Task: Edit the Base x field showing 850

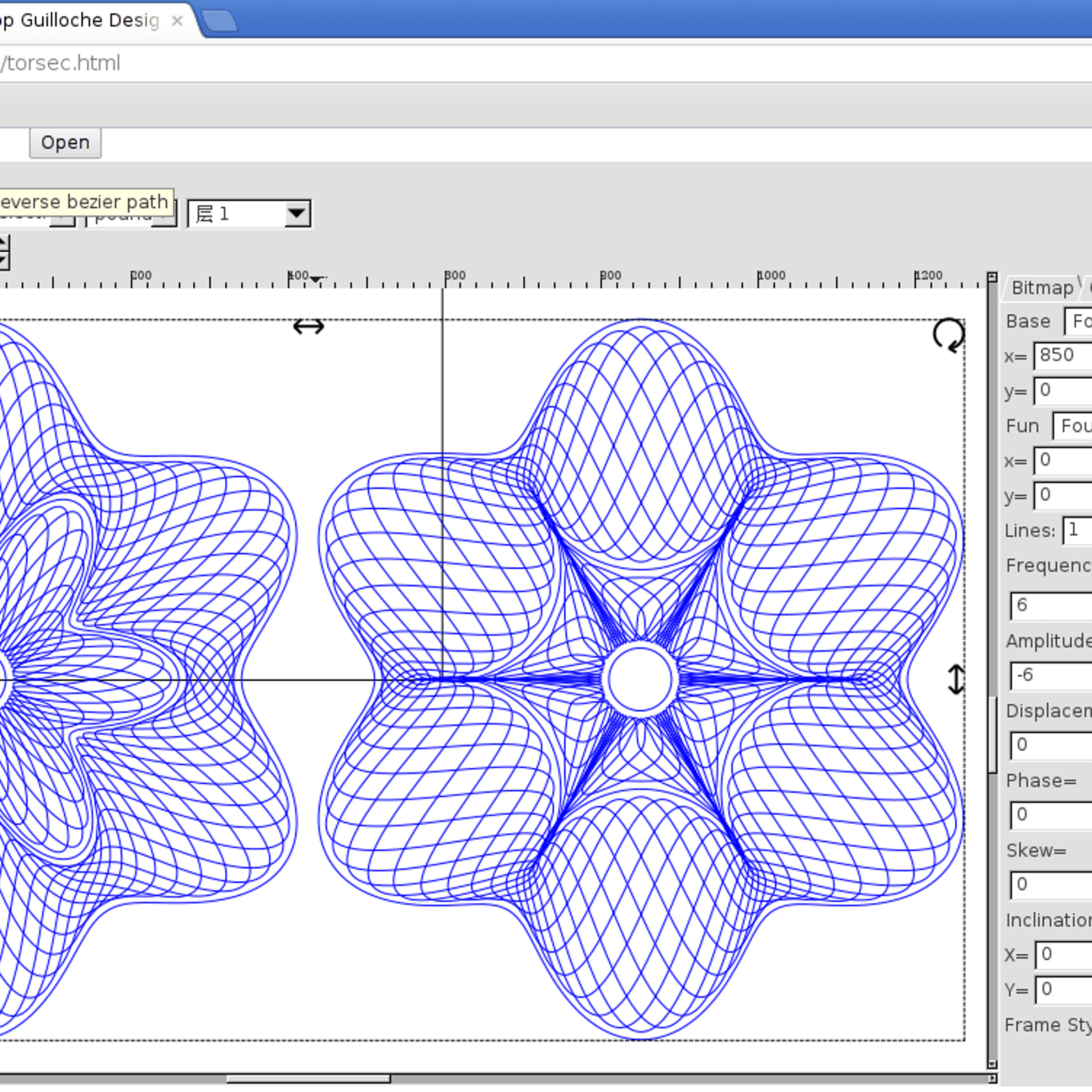Action: [1063, 356]
